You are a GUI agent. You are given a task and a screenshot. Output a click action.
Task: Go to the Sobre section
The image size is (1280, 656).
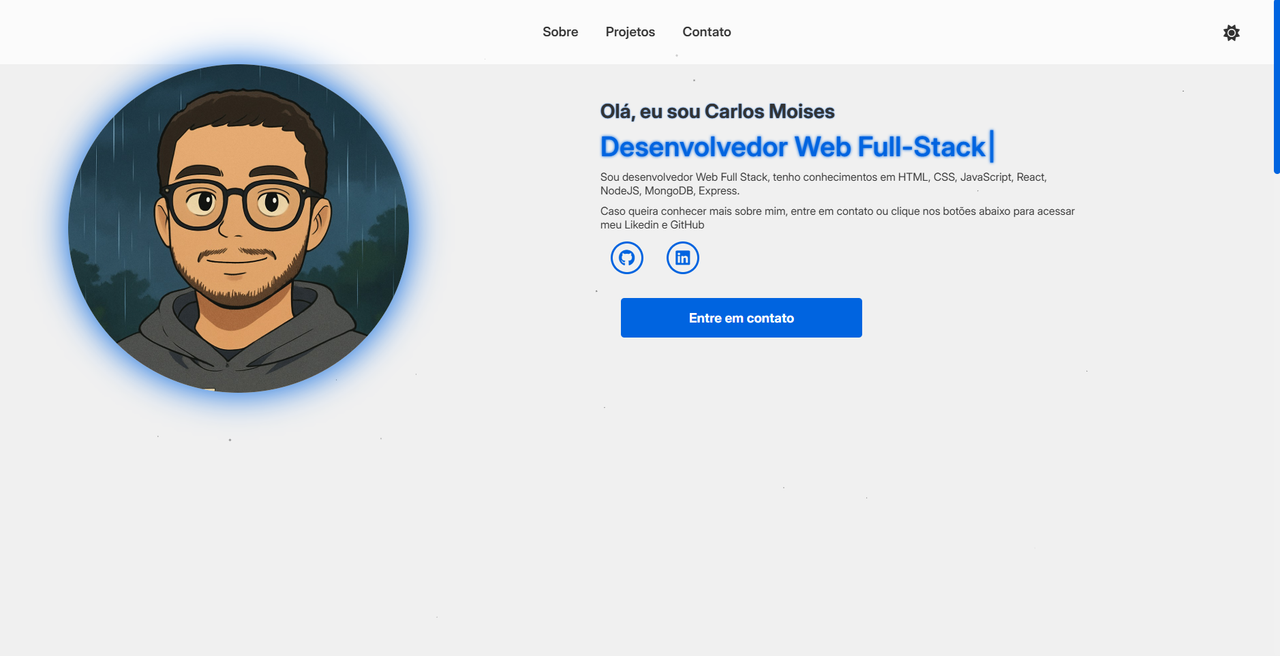[x=560, y=32]
